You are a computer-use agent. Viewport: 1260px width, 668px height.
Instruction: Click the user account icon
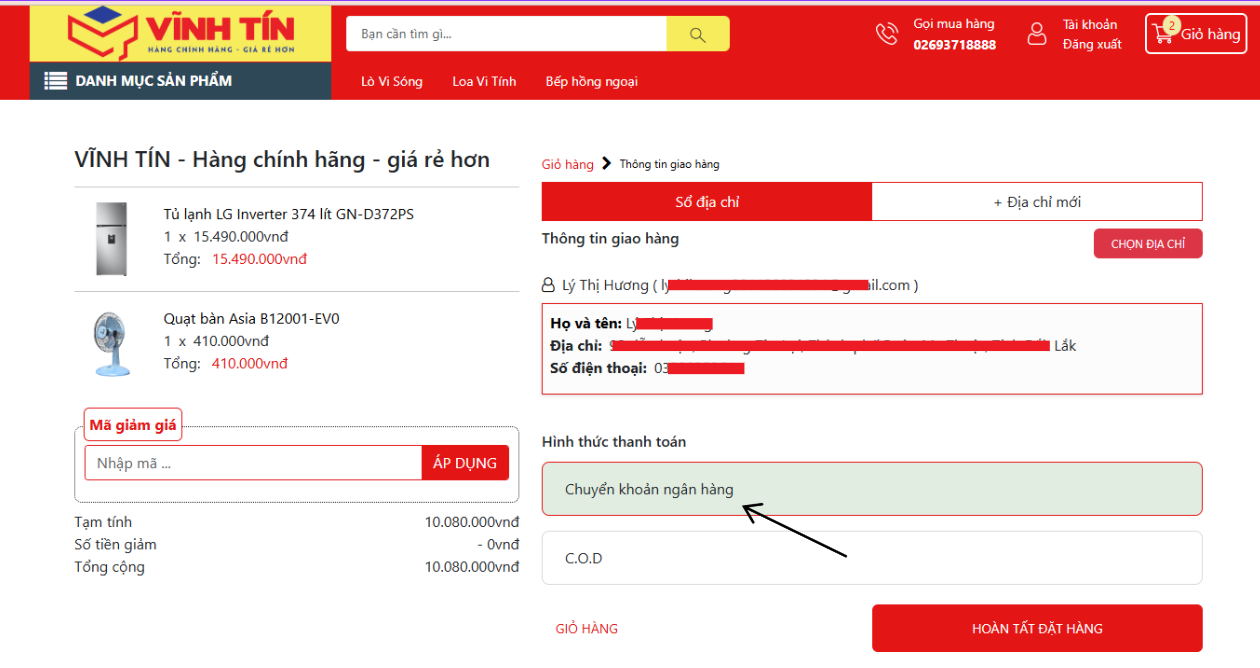1037,34
